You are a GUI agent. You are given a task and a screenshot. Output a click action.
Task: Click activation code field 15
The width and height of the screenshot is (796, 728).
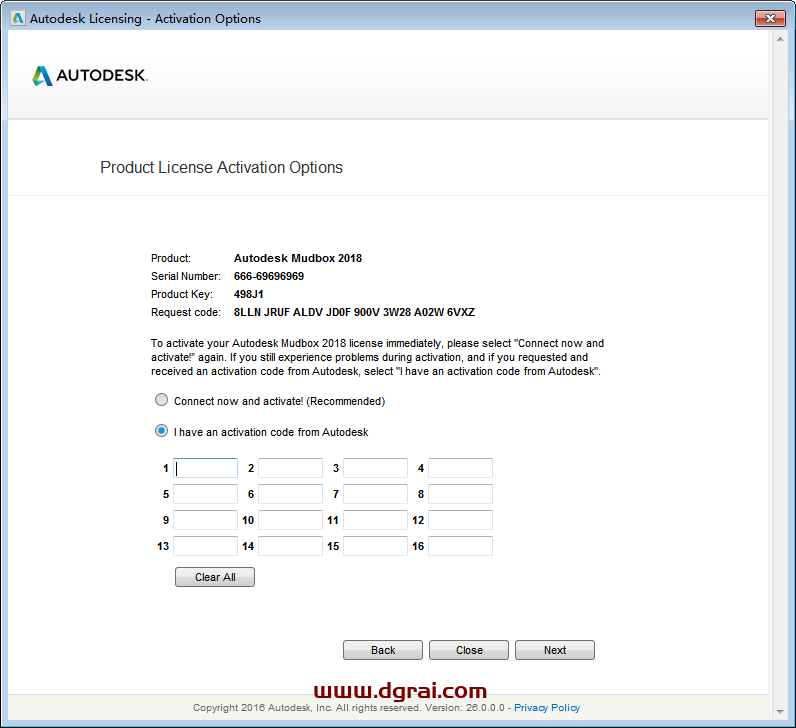[375, 546]
